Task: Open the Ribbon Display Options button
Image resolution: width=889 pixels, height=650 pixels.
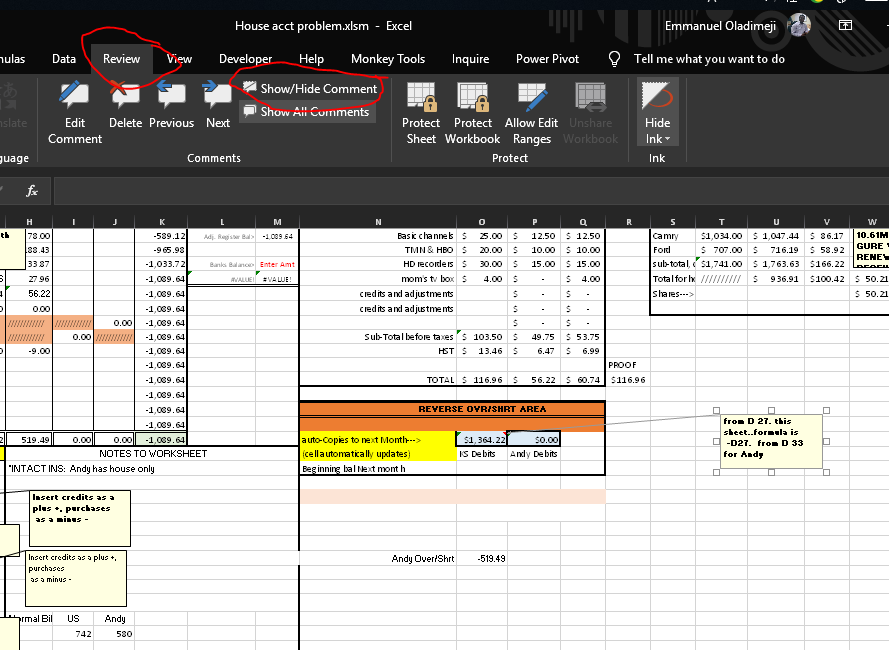Action: (845, 25)
